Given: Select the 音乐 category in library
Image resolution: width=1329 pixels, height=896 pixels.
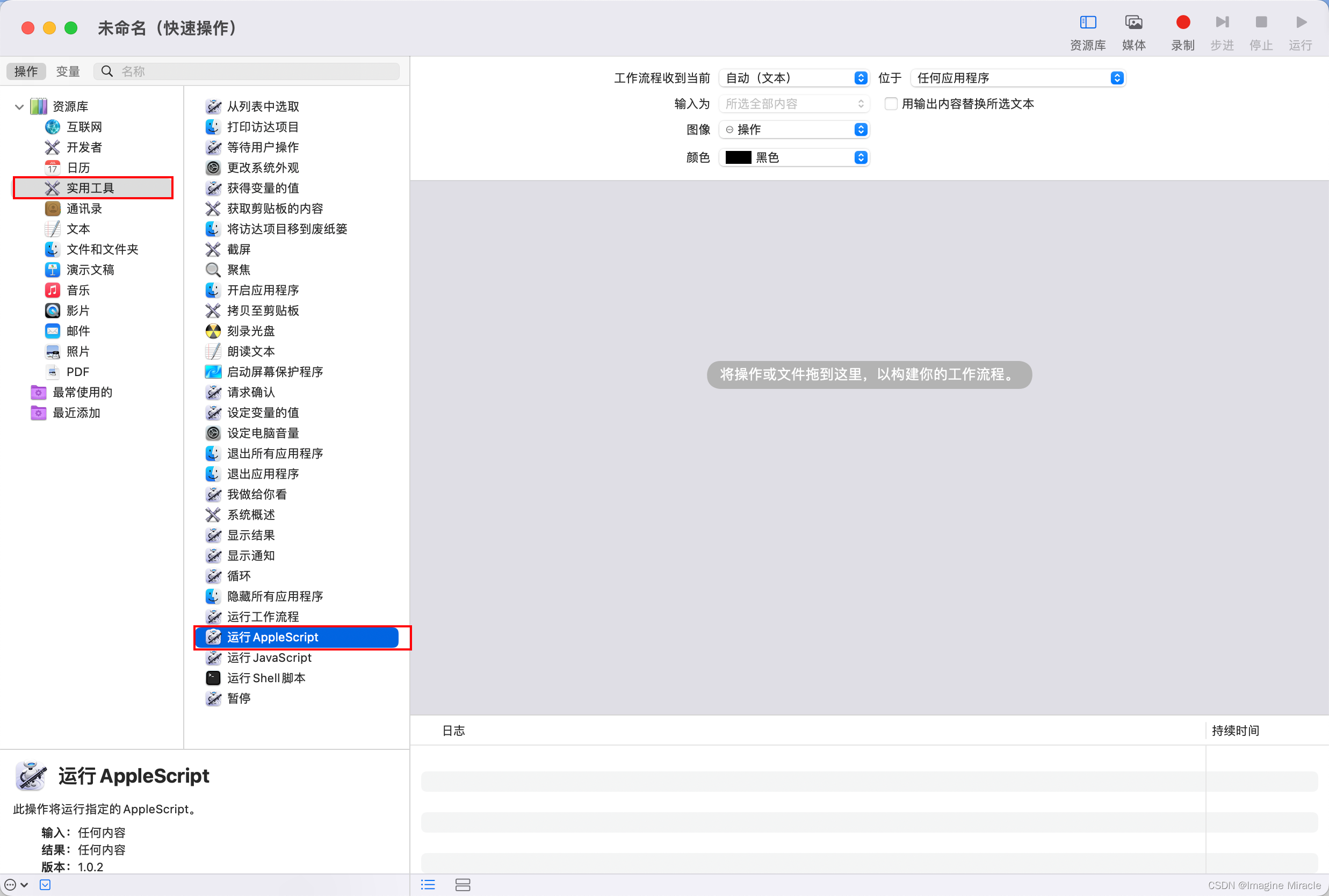Looking at the screenshot, I should 78,290.
